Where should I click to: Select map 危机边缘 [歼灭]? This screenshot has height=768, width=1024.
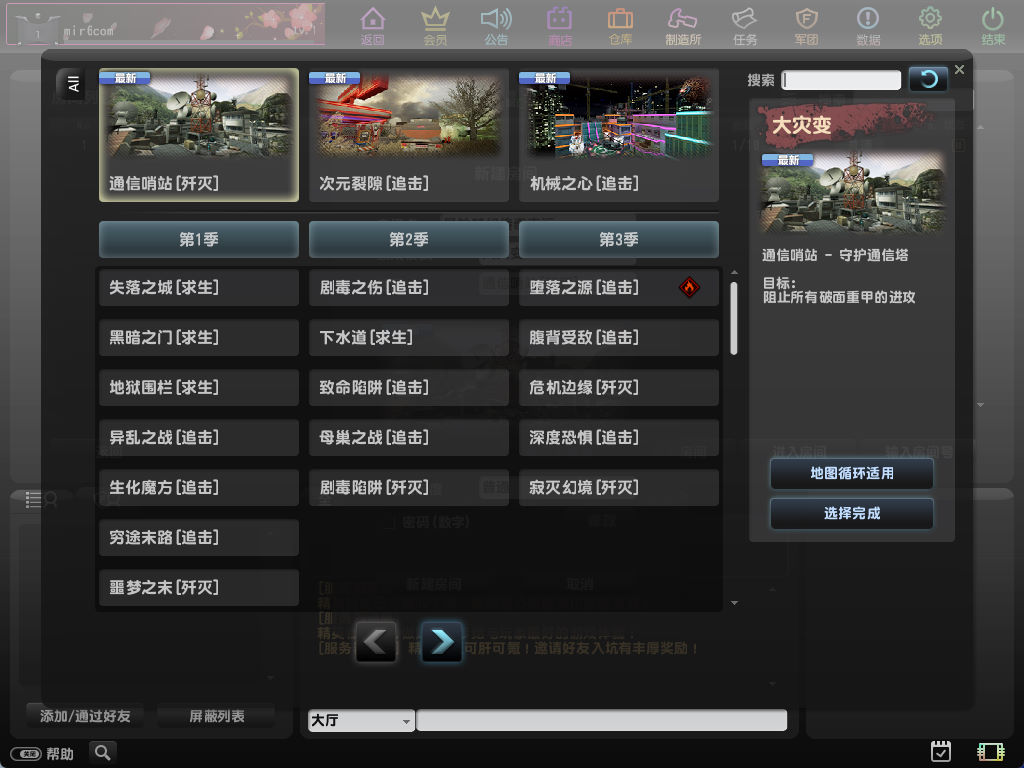618,388
